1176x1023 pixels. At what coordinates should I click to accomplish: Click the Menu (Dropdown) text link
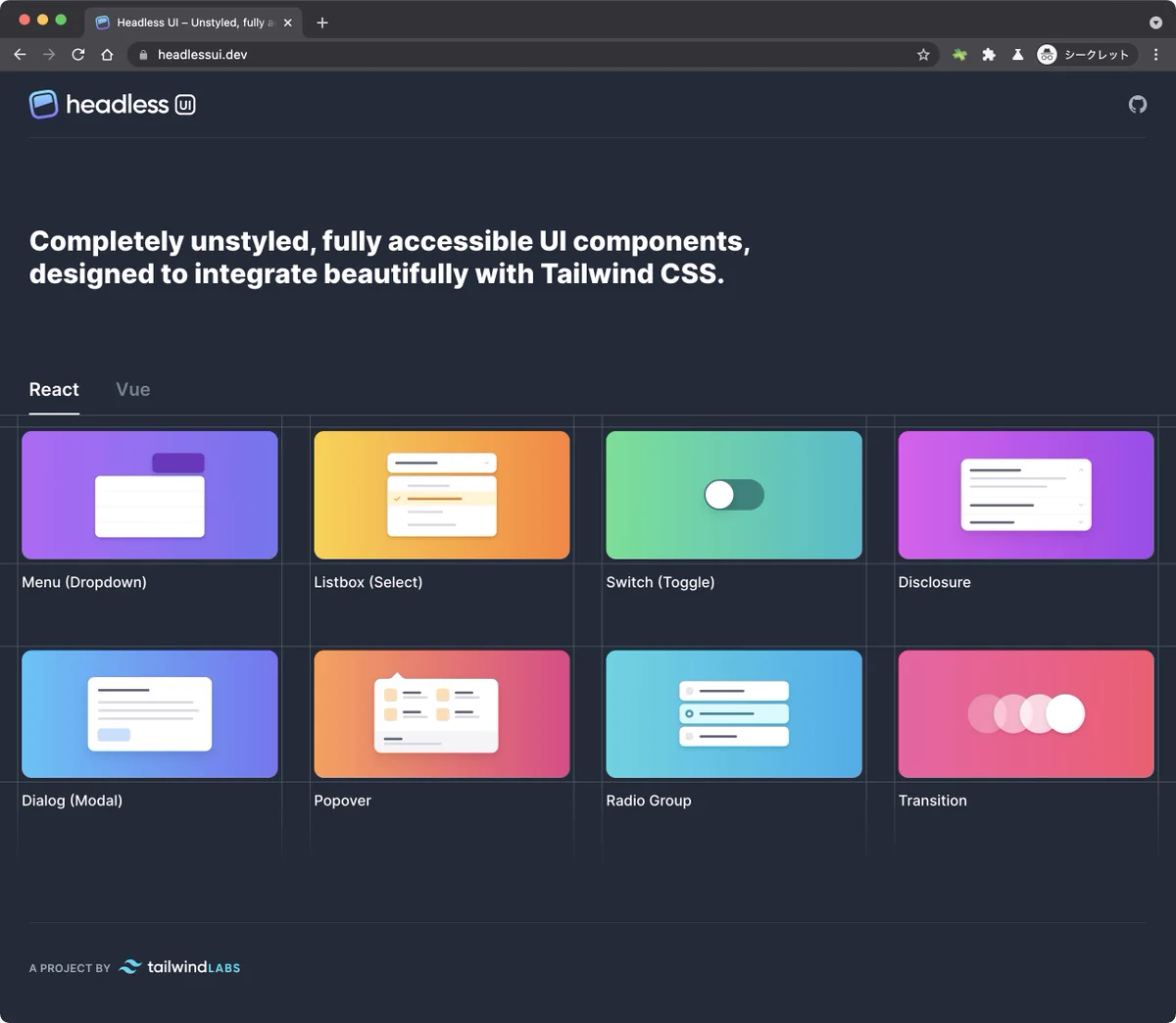pos(84,582)
